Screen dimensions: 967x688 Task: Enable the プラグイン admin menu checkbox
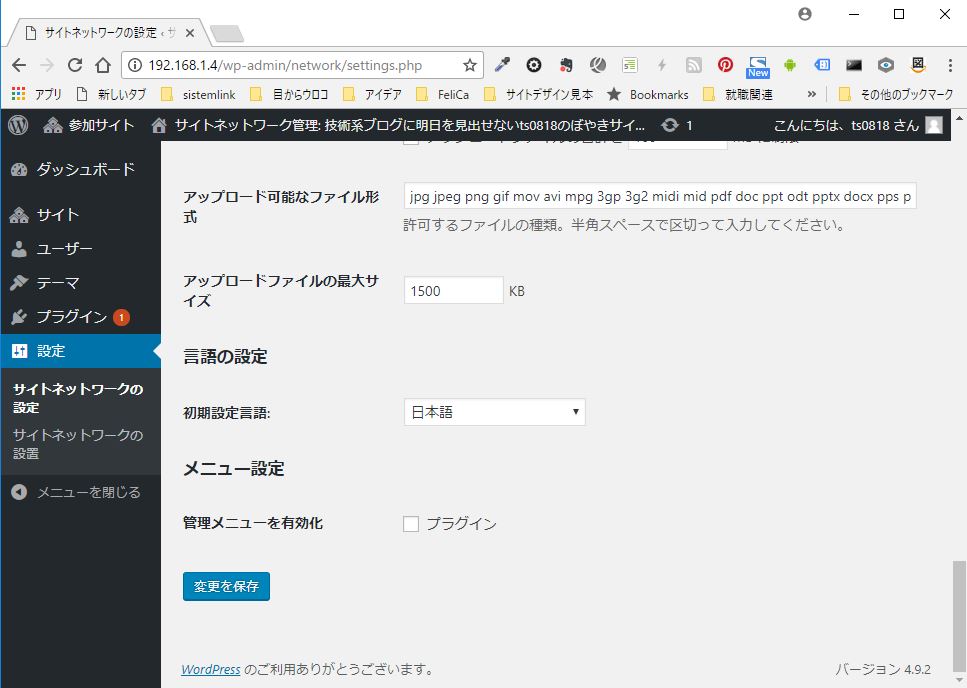tap(411, 523)
